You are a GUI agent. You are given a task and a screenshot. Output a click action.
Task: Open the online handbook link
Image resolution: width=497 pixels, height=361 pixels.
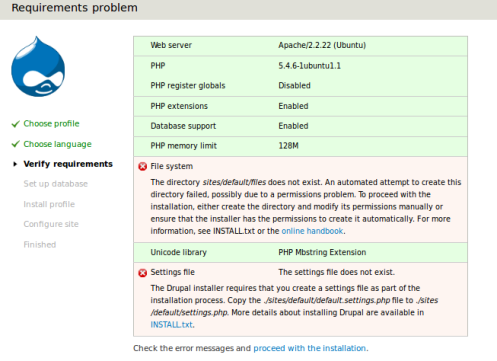[312, 231]
